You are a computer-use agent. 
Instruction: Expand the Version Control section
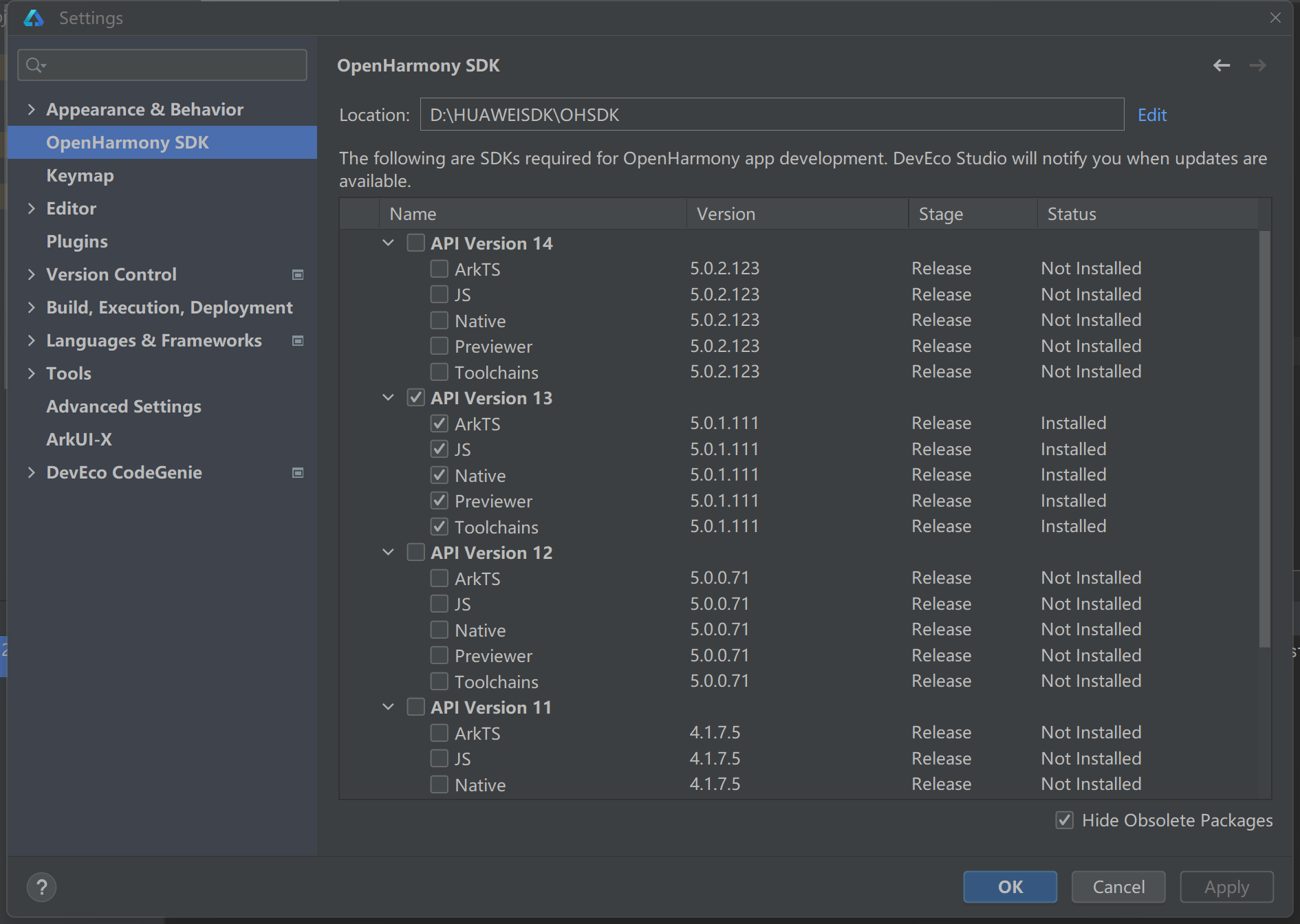(31, 274)
